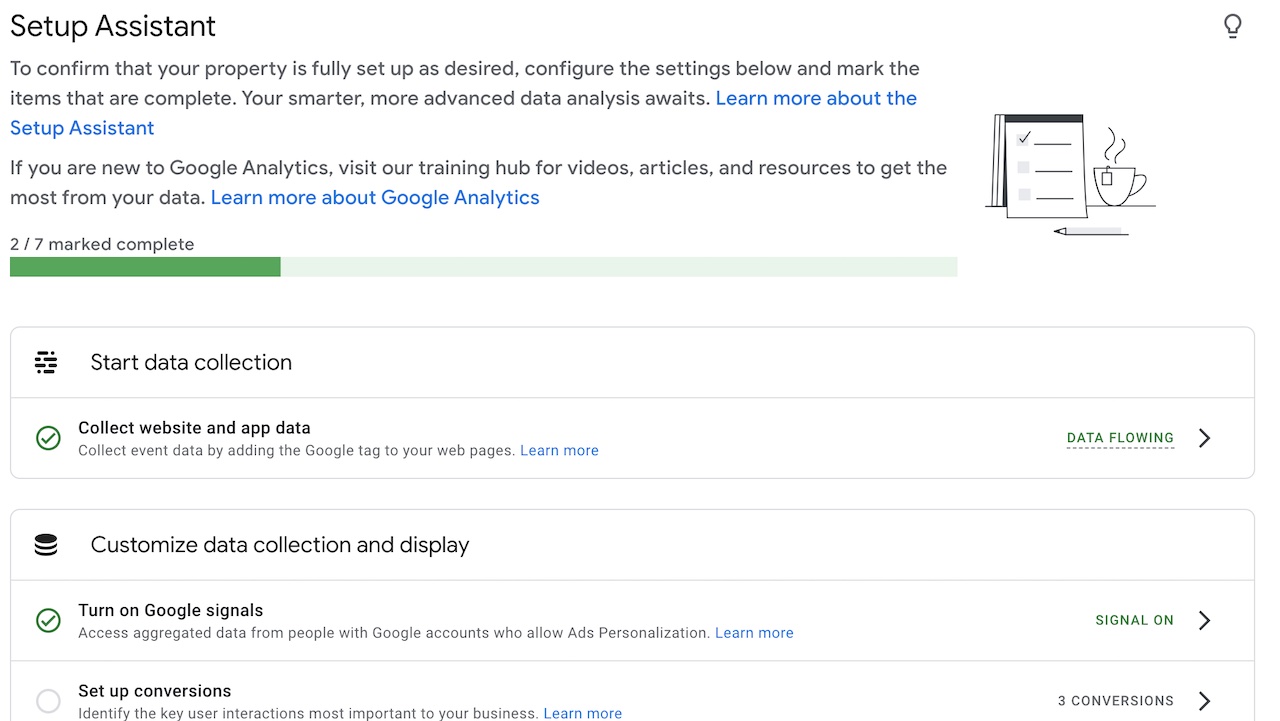Click Learn more for Google signals

coord(754,633)
